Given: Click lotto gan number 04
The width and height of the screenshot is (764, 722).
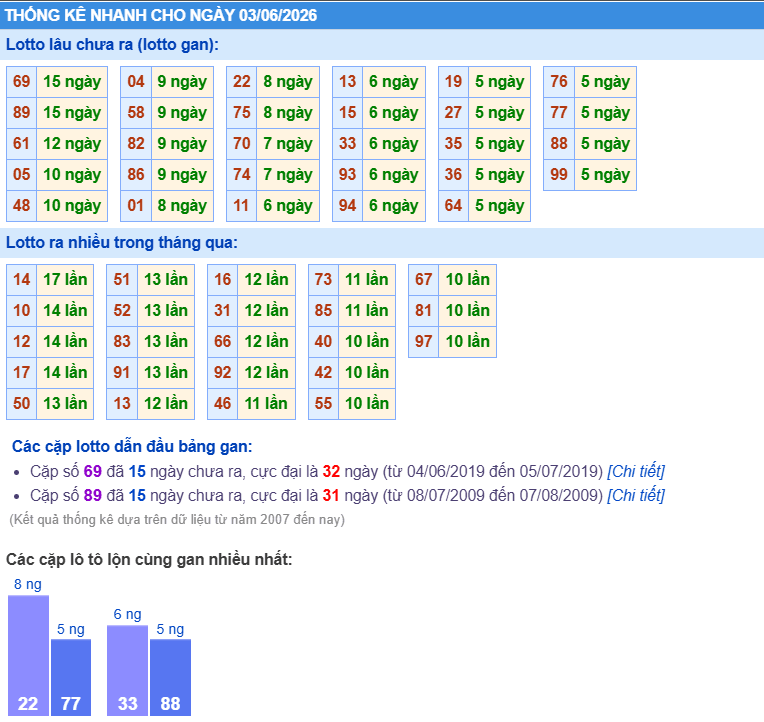Looking at the screenshot, I should [x=136, y=81].
